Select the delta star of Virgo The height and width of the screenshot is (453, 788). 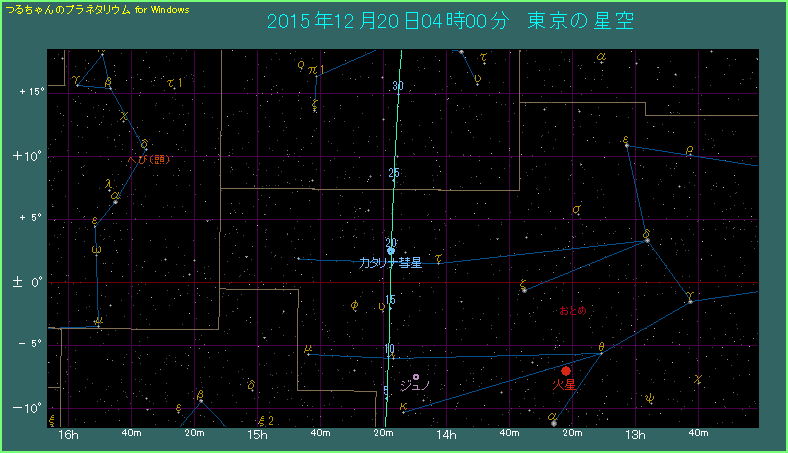tap(648, 240)
